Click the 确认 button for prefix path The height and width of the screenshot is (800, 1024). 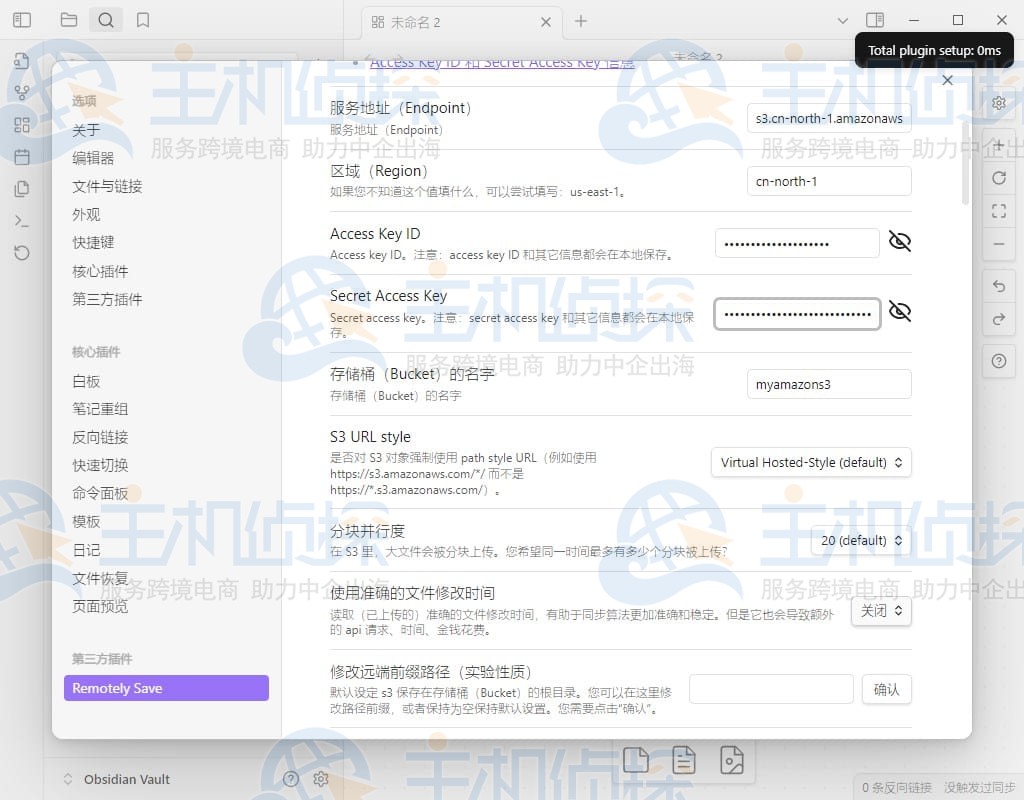(x=886, y=689)
